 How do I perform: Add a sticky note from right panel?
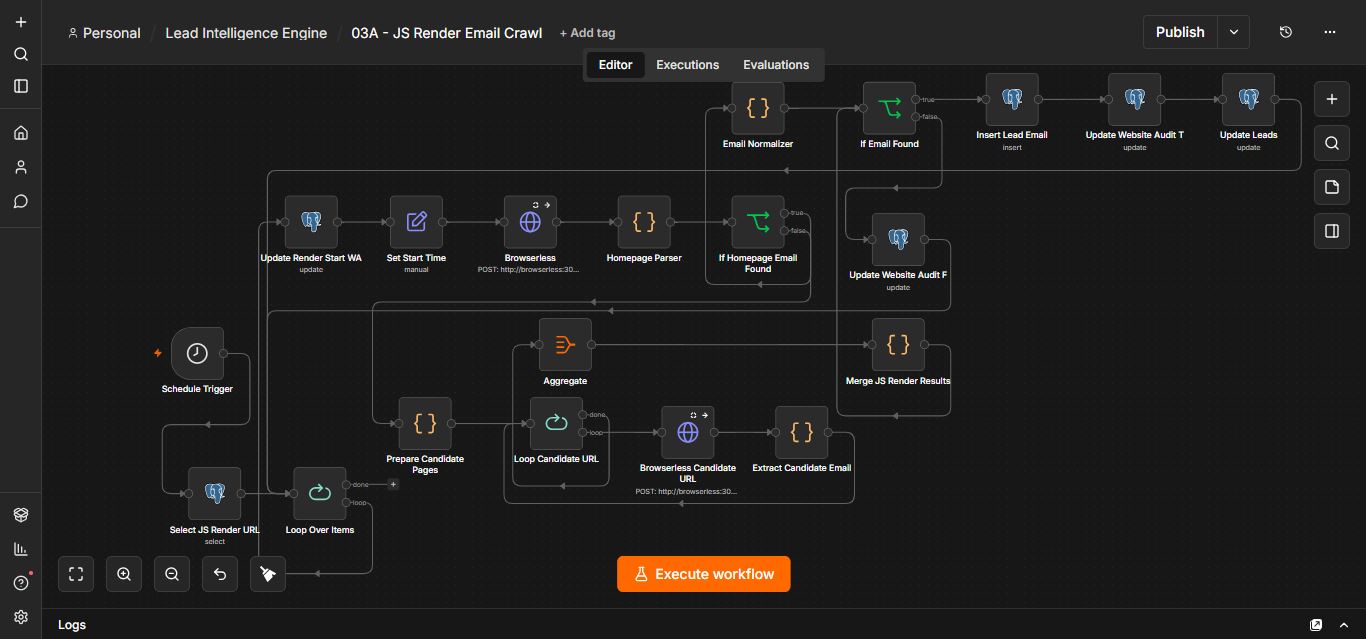(x=1331, y=187)
